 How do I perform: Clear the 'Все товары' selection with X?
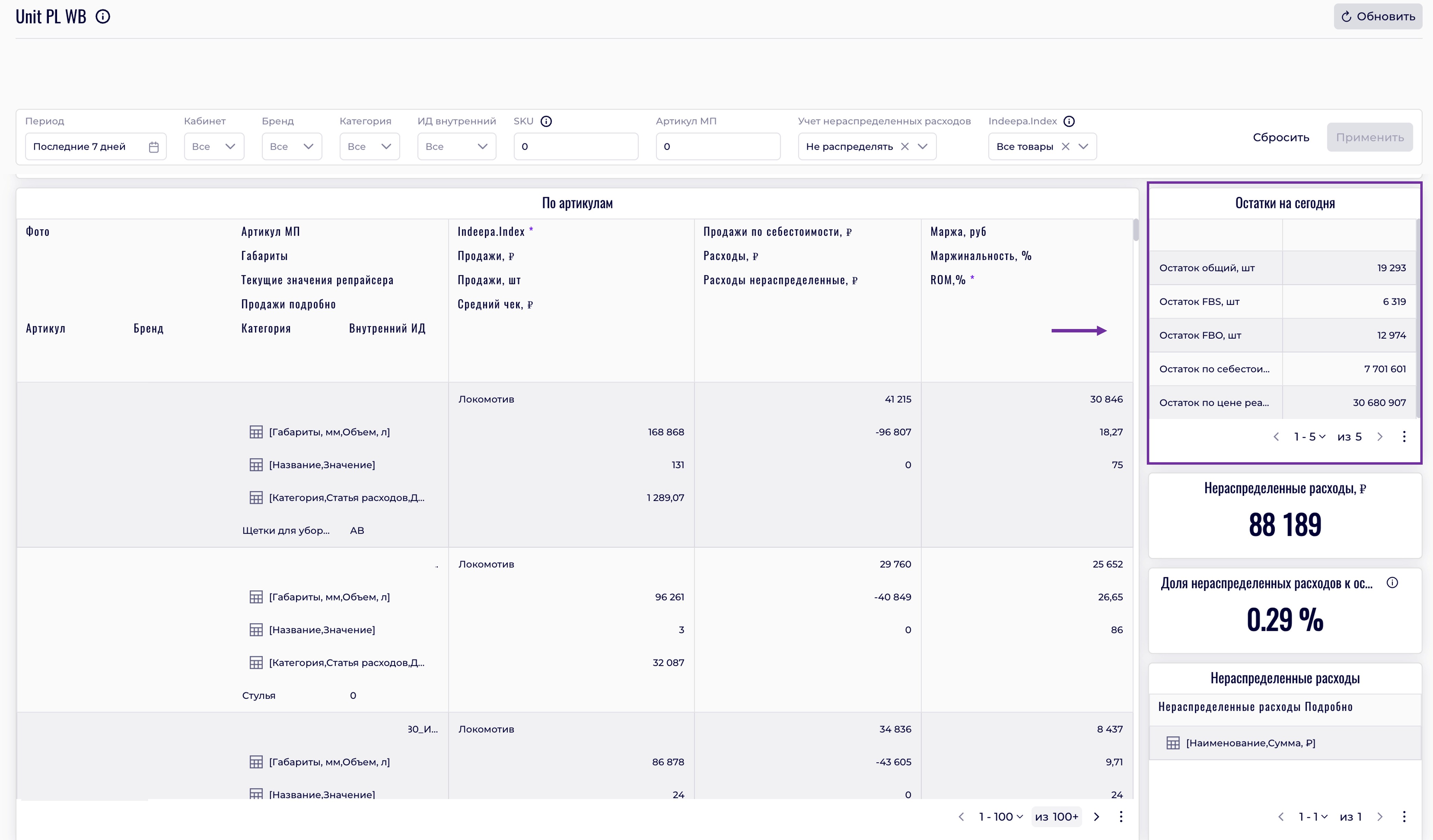point(1066,147)
